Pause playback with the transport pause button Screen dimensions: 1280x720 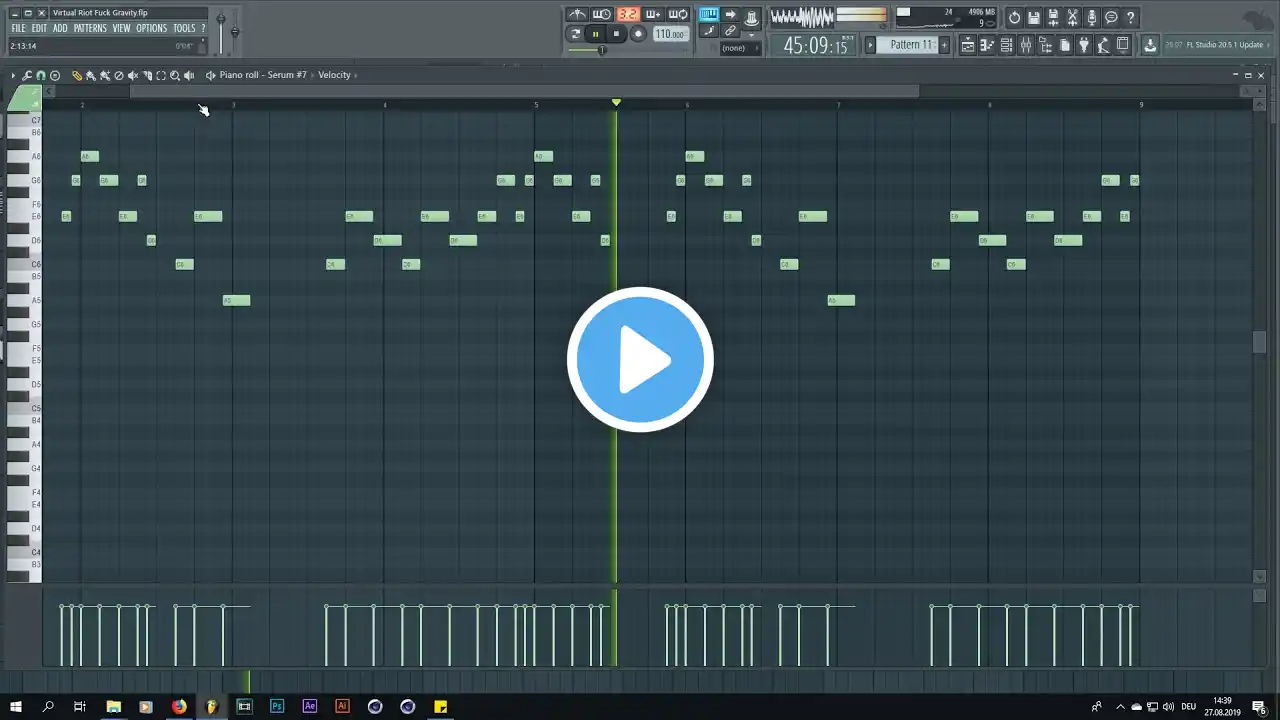(595, 34)
